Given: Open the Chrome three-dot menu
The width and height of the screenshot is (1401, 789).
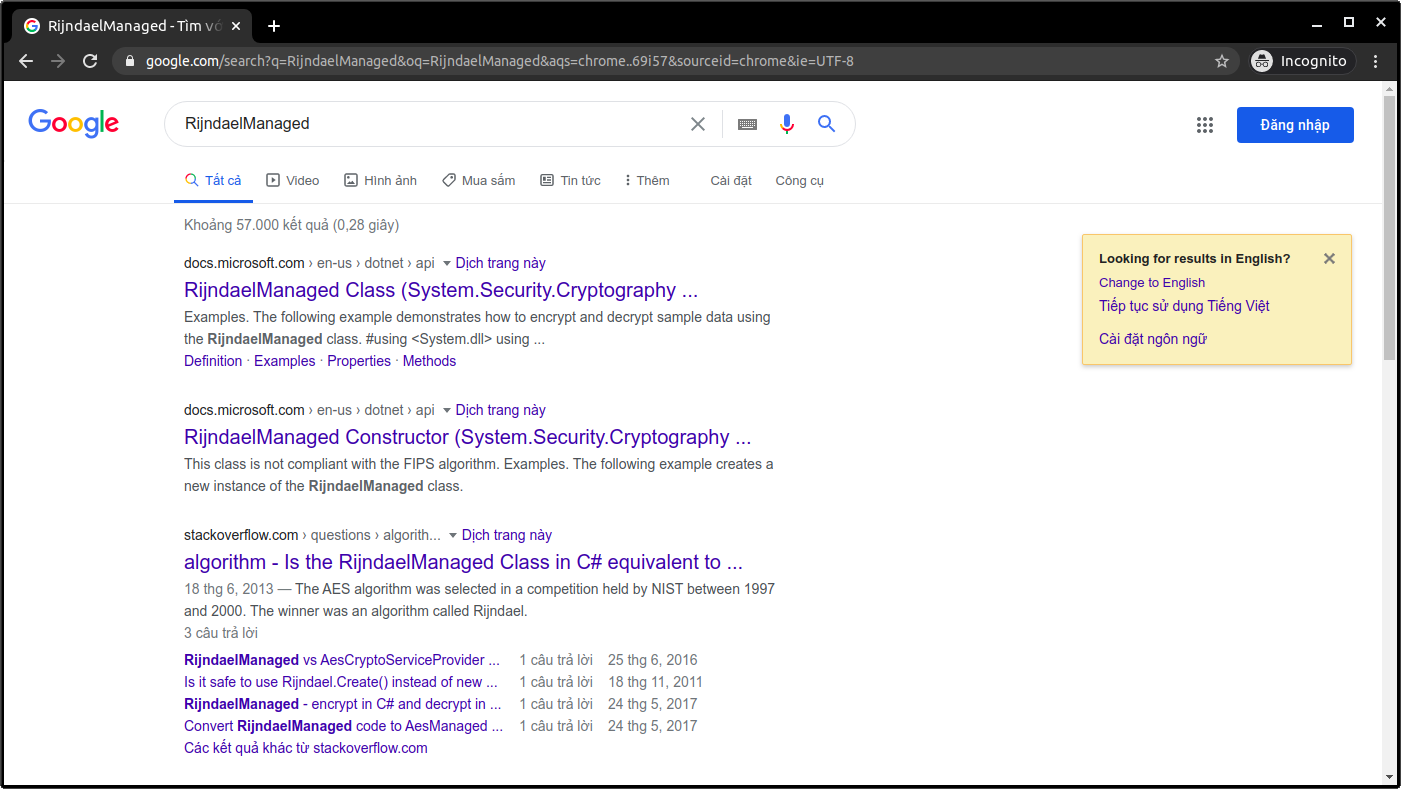Looking at the screenshot, I should [1376, 61].
